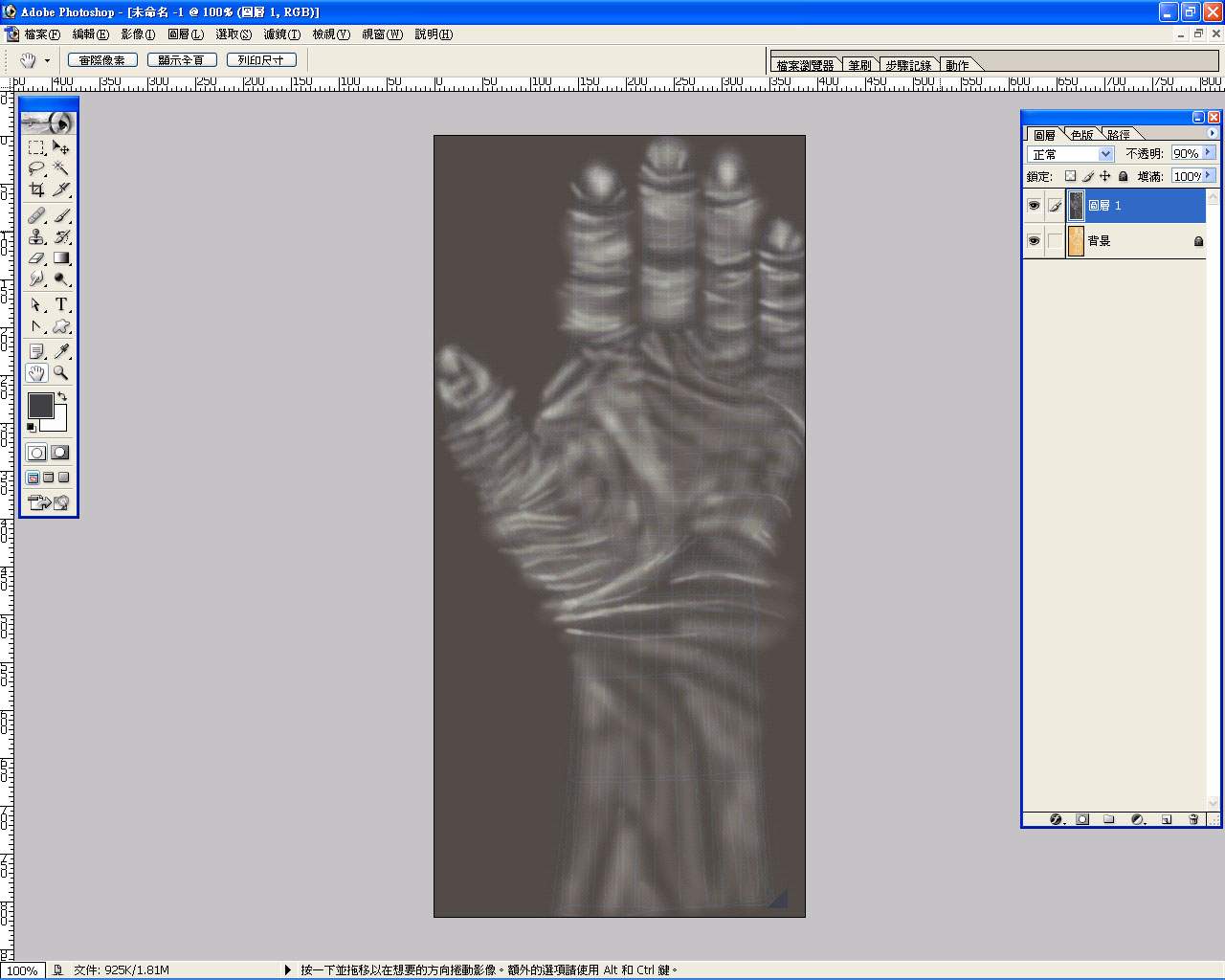This screenshot has height=980, width=1225.
Task: Choose the Eraser tool
Action: [36, 258]
